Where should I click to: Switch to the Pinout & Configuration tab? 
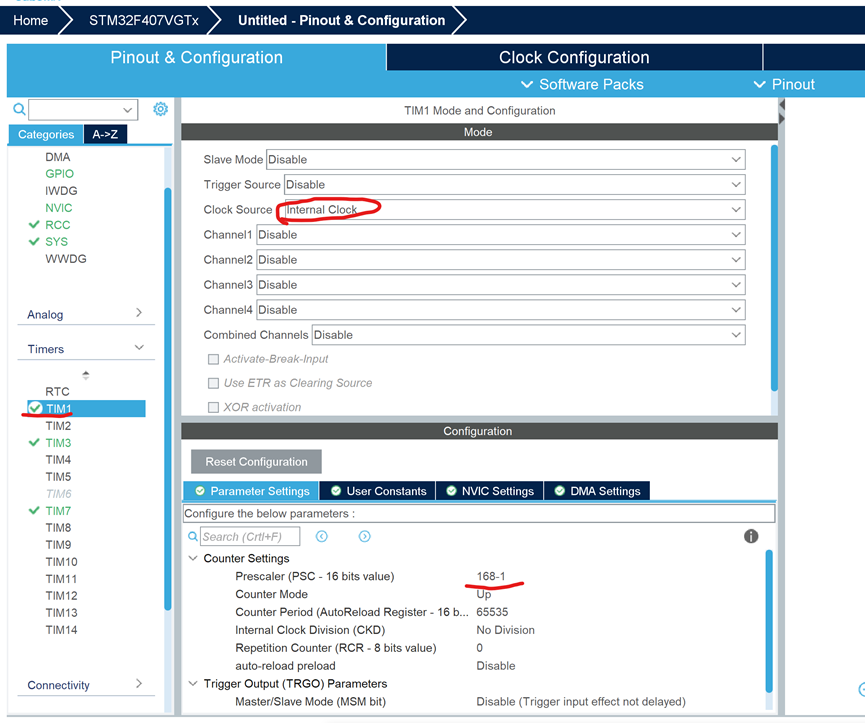pos(196,57)
